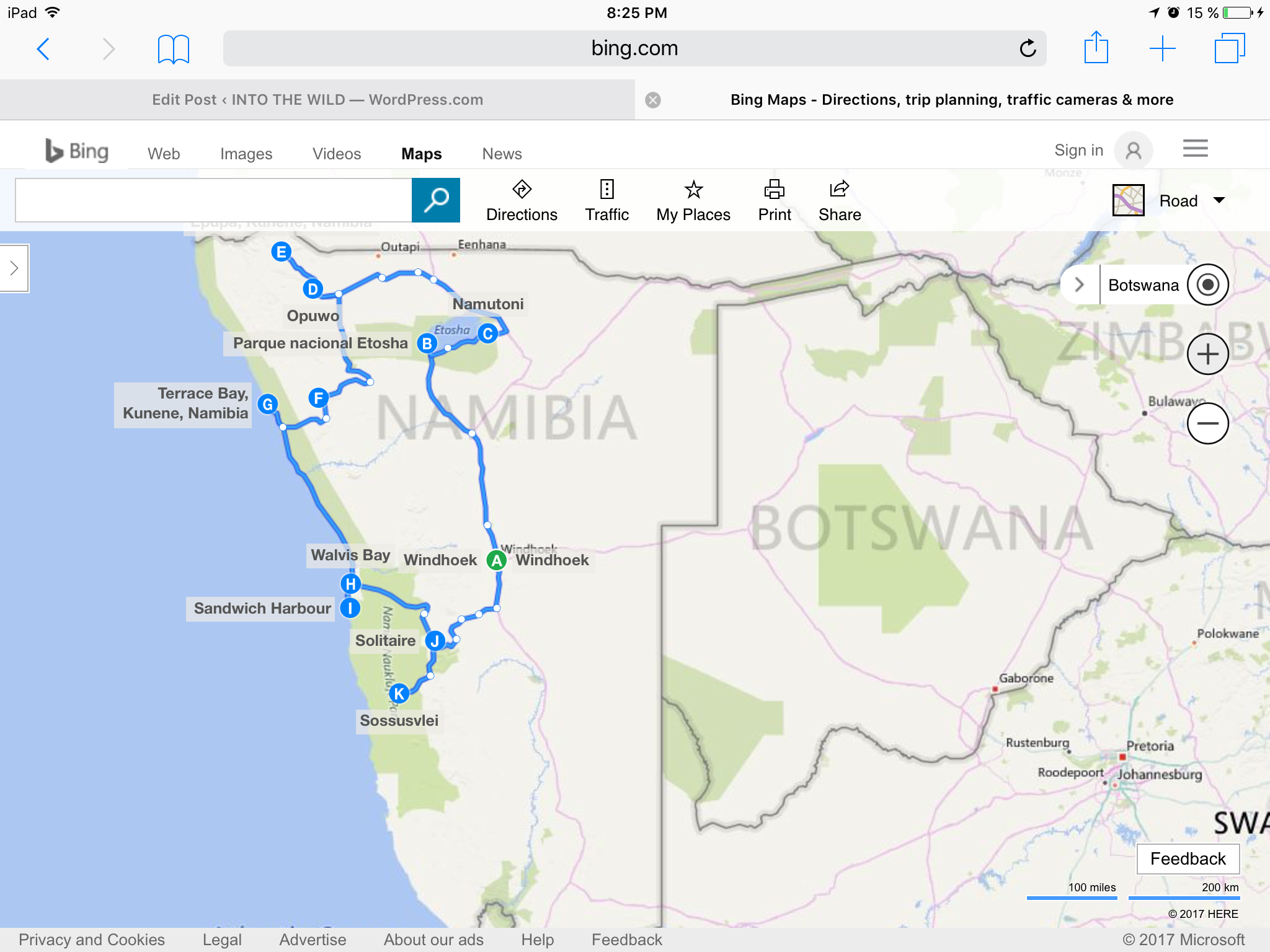Open the Directions tool
The height and width of the screenshot is (952, 1270).
pyautogui.click(x=522, y=200)
